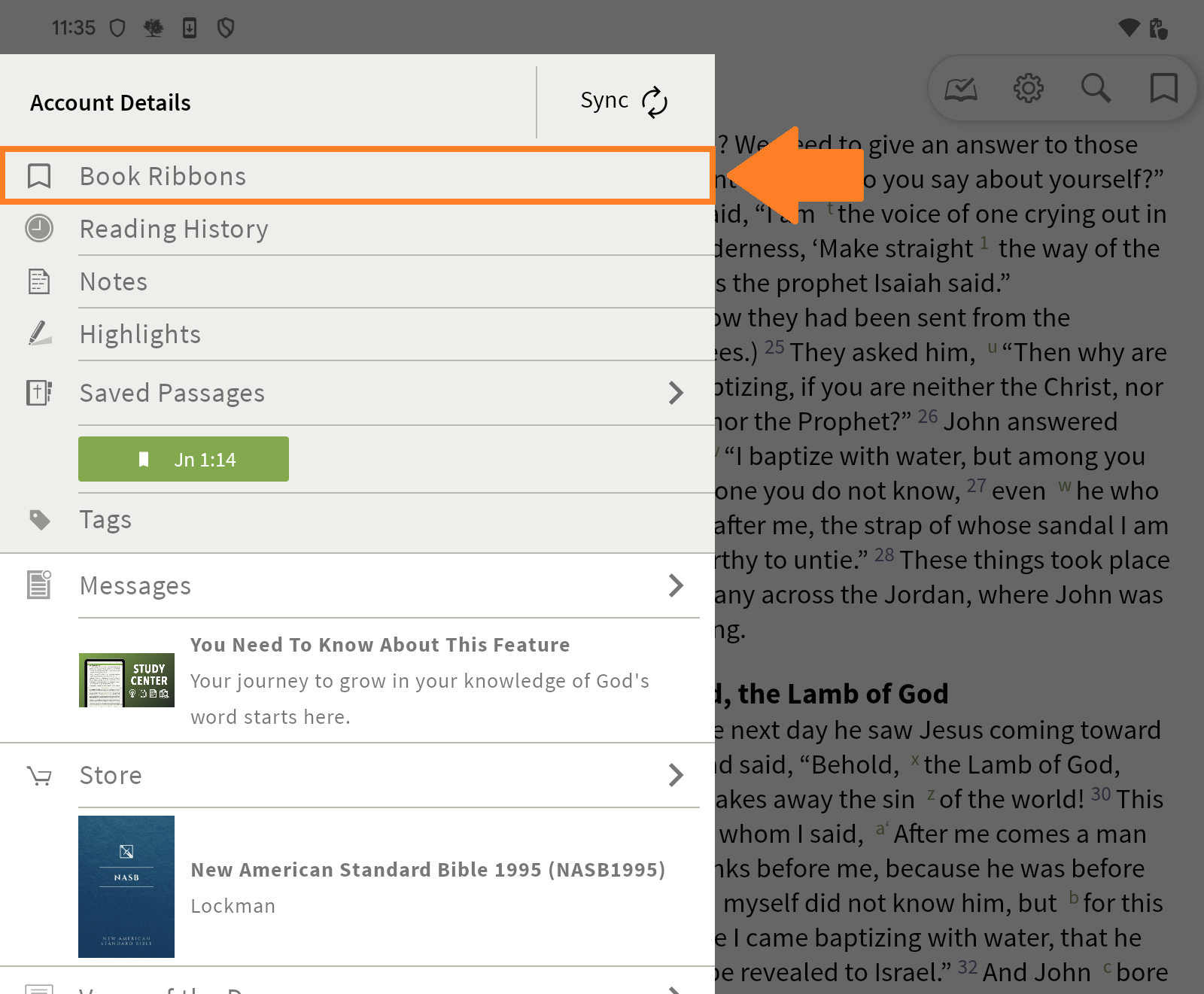The height and width of the screenshot is (994, 1204).
Task: Tap the search magnifier icon
Action: 1096,88
